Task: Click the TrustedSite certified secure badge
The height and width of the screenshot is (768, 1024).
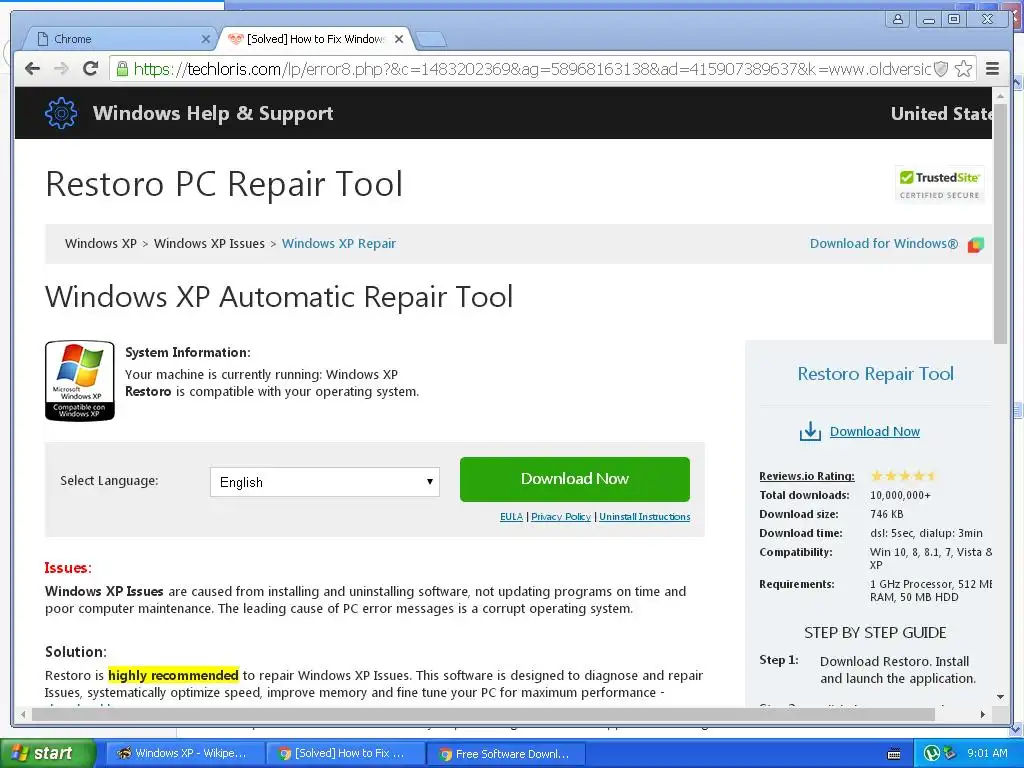Action: 939,184
